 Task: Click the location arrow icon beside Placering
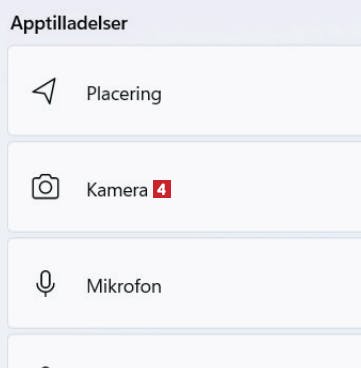point(44,91)
